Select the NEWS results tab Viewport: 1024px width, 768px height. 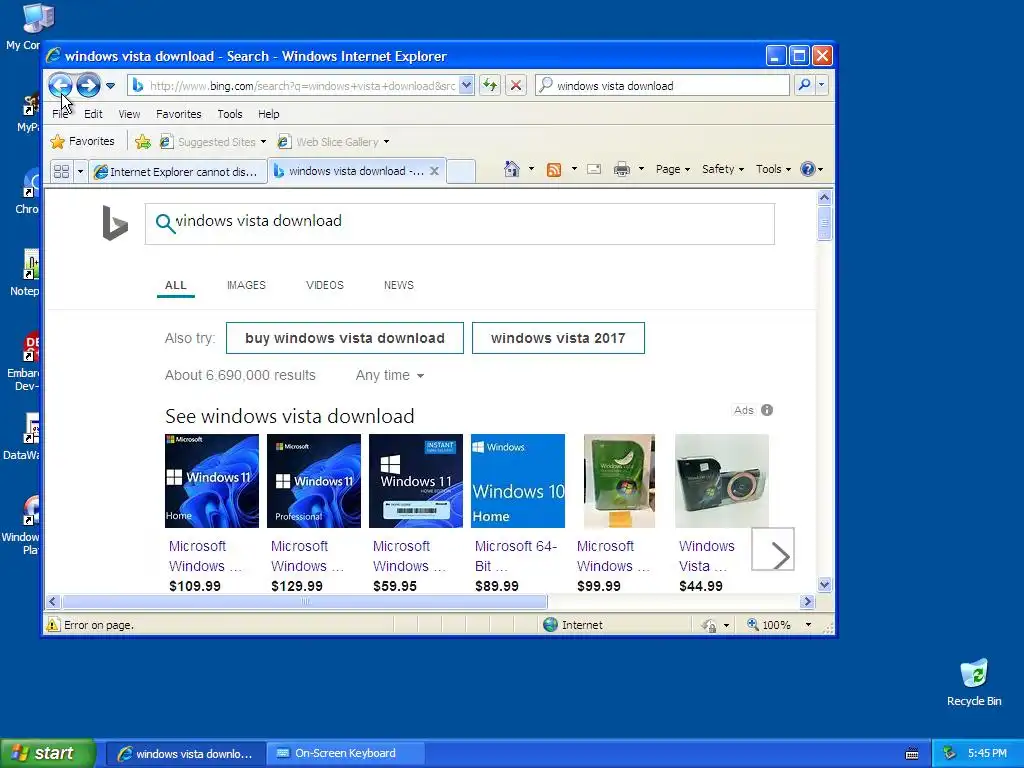[399, 285]
